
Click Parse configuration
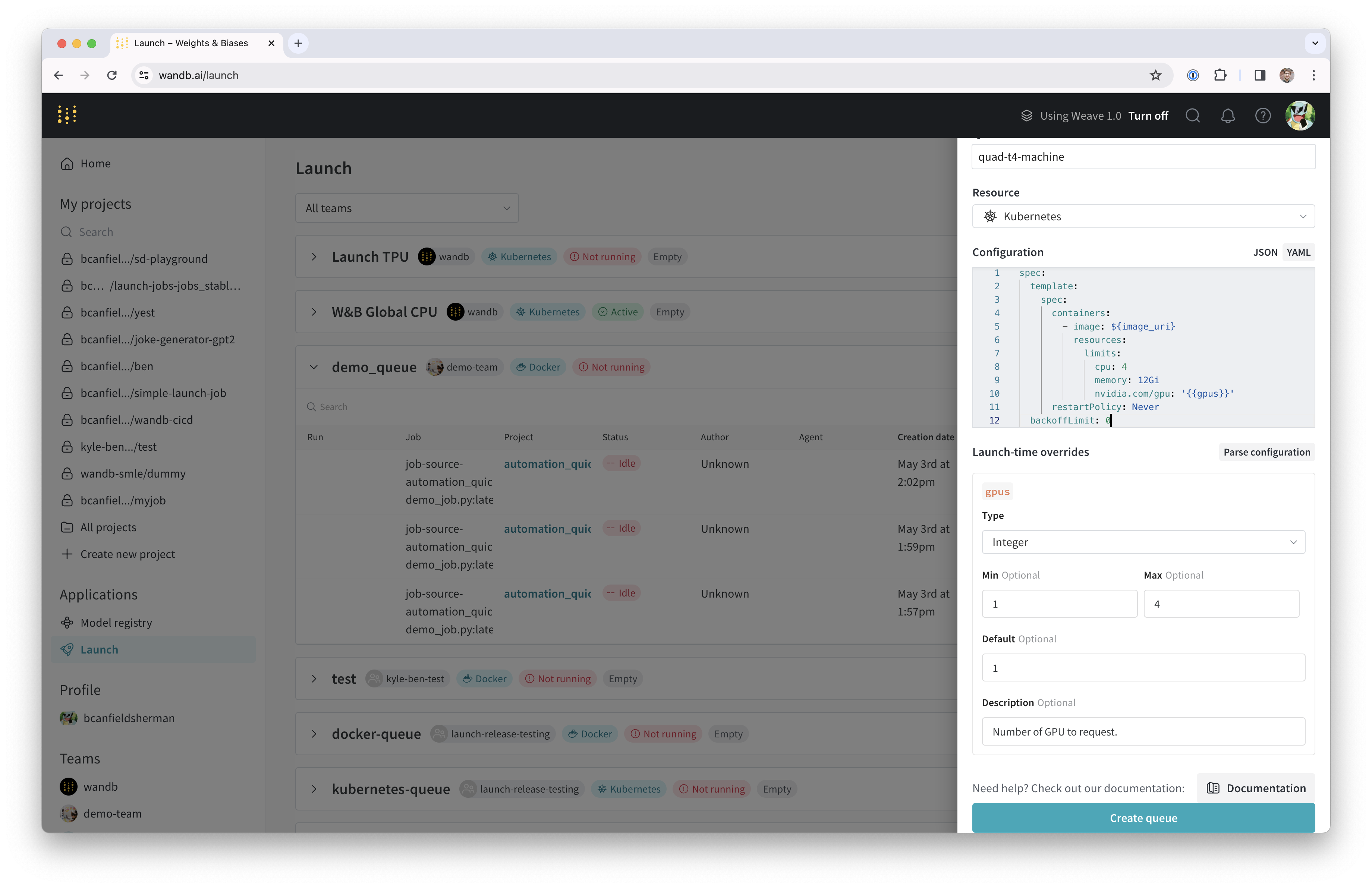[x=1266, y=452]
